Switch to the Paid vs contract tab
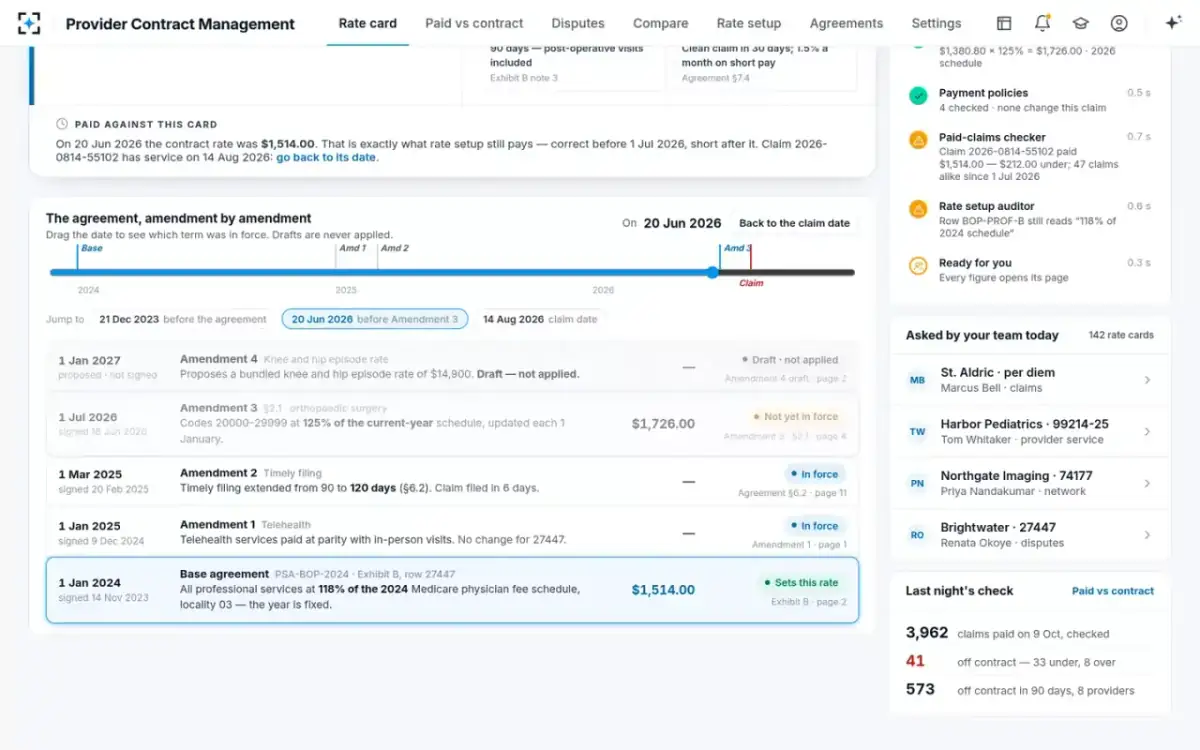 tap(474, 23)
